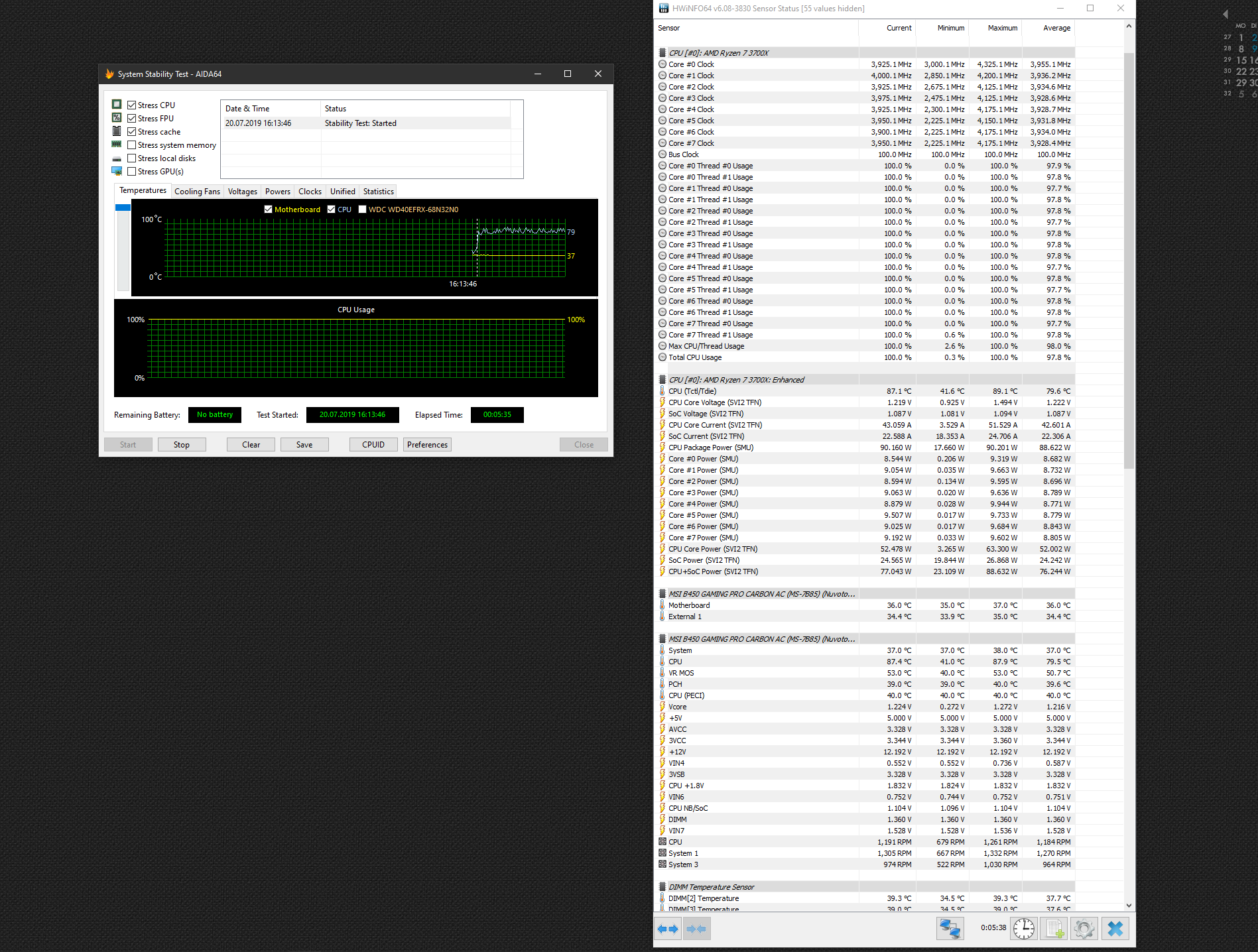Click the icon beside Total CPU Usage
The height and width of the screenshot is (952, 1258).
click(662, 357)
